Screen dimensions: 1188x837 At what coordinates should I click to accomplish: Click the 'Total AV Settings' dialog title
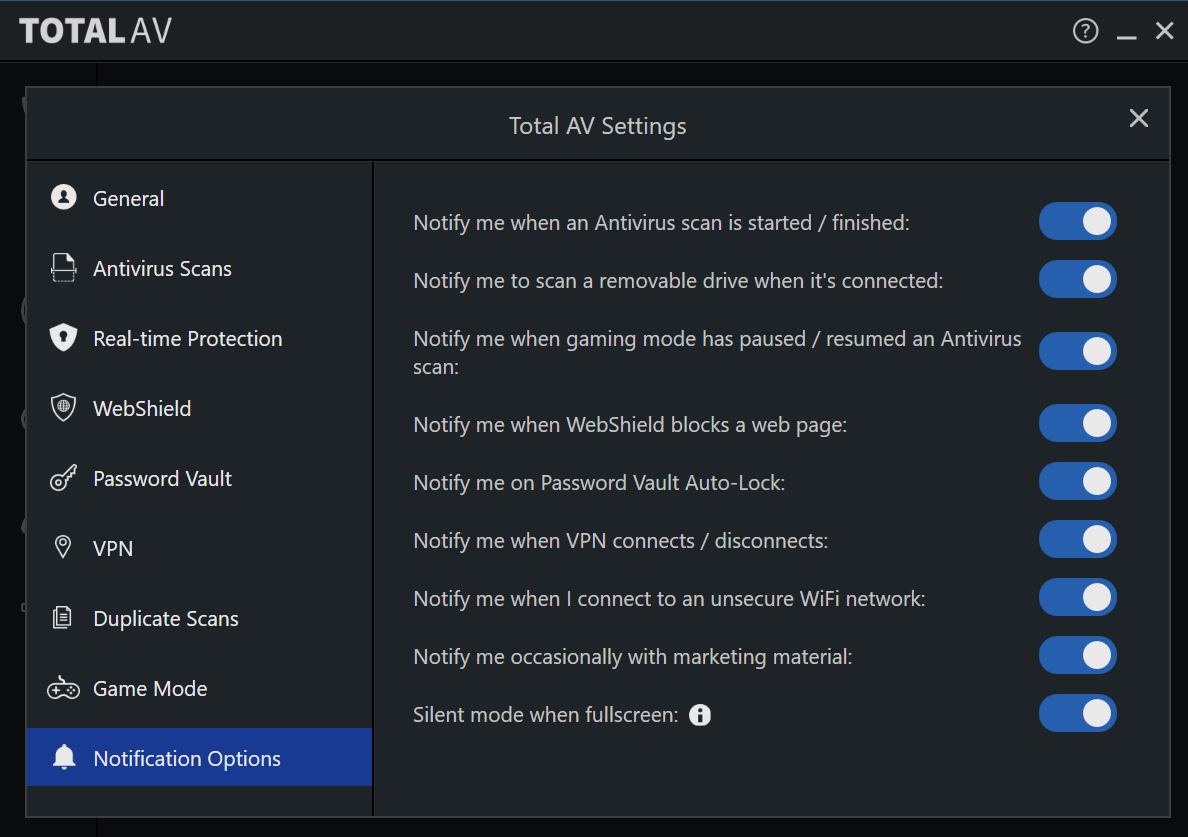pos(597,126)
